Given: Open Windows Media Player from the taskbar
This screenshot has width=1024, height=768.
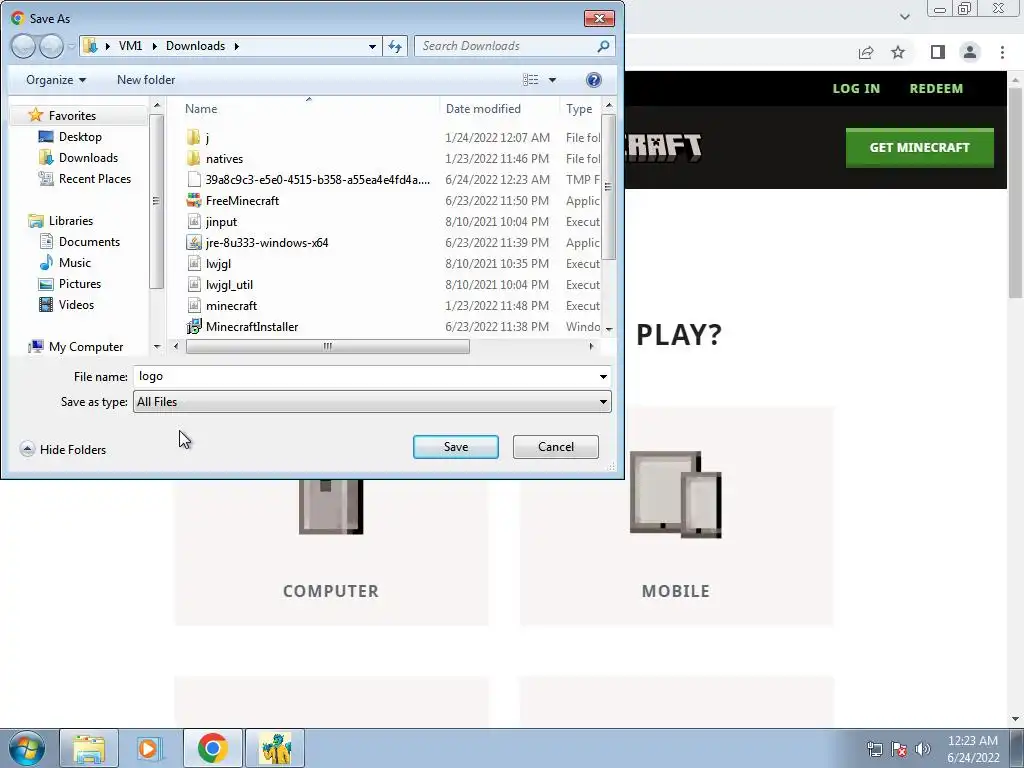Looking at the screenshot, I should pos(150,748).
